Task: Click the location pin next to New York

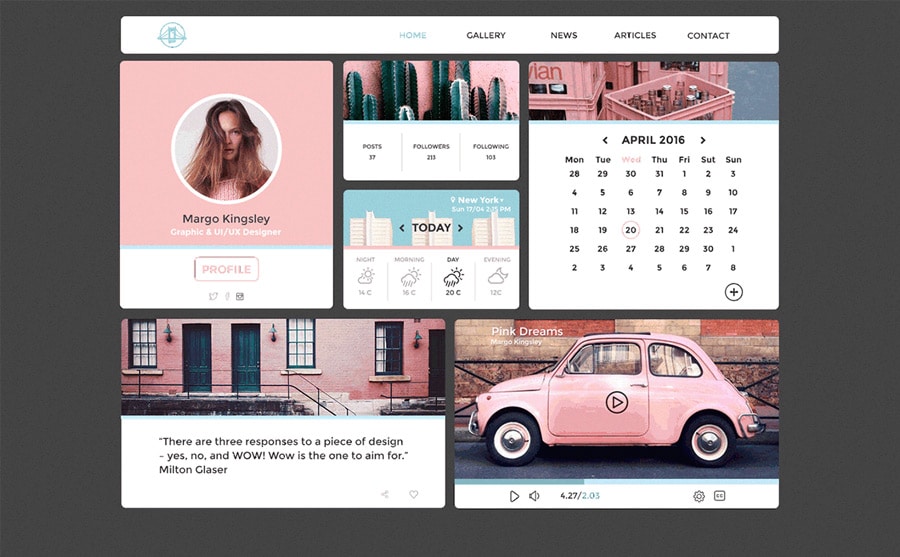Action: (453, 200)
